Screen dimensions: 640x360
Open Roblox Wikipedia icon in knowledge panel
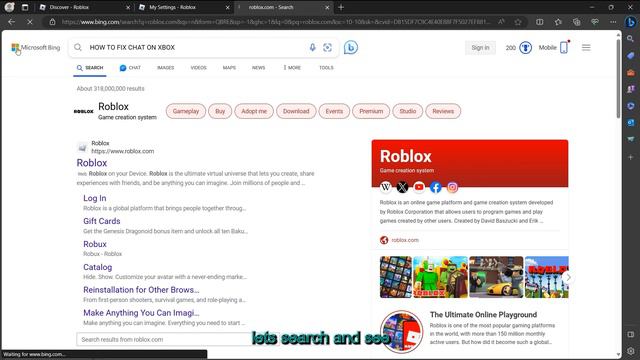tap(386, 187)
